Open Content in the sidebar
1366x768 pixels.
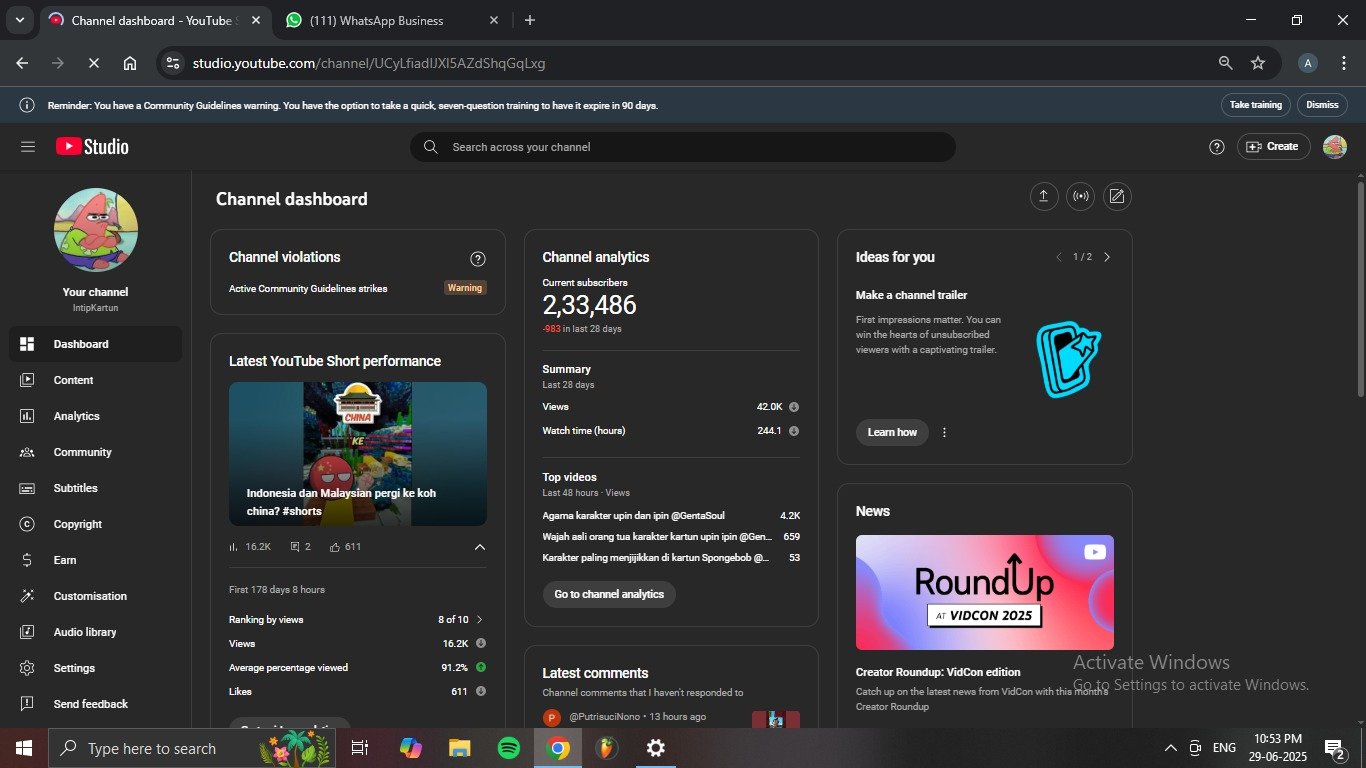point(96,380)
